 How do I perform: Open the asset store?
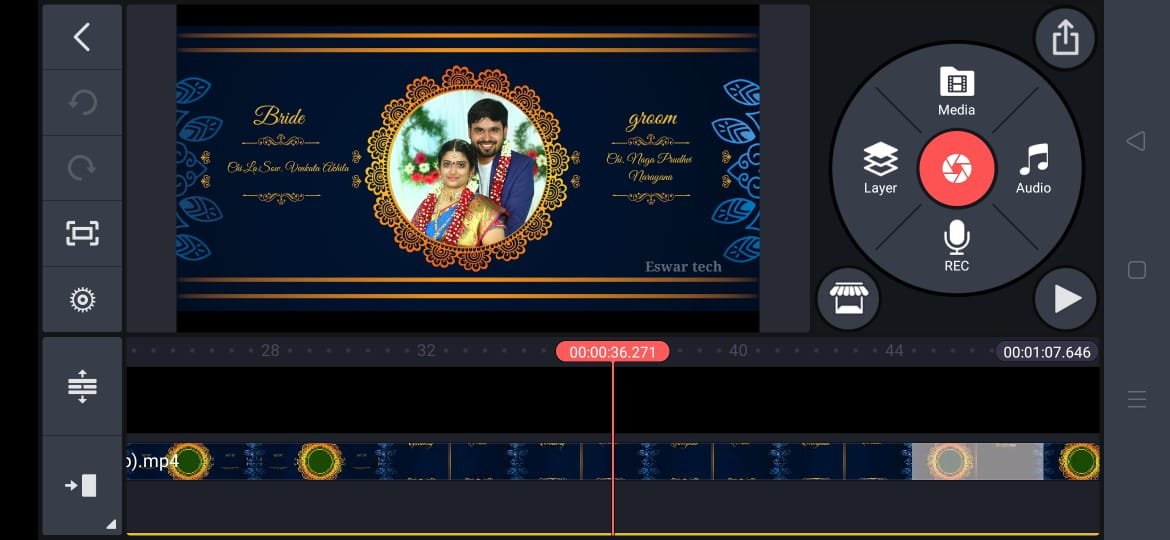tap(848, 298)
